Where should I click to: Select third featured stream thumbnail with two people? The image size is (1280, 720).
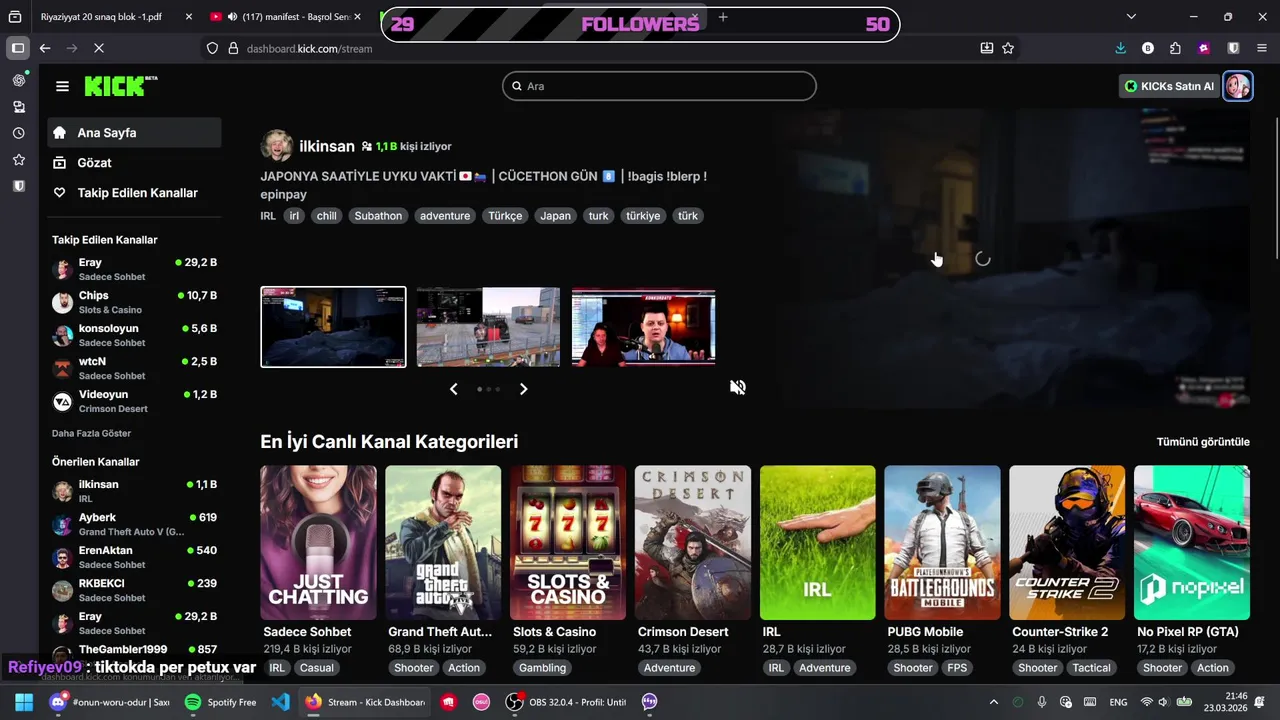643,327
